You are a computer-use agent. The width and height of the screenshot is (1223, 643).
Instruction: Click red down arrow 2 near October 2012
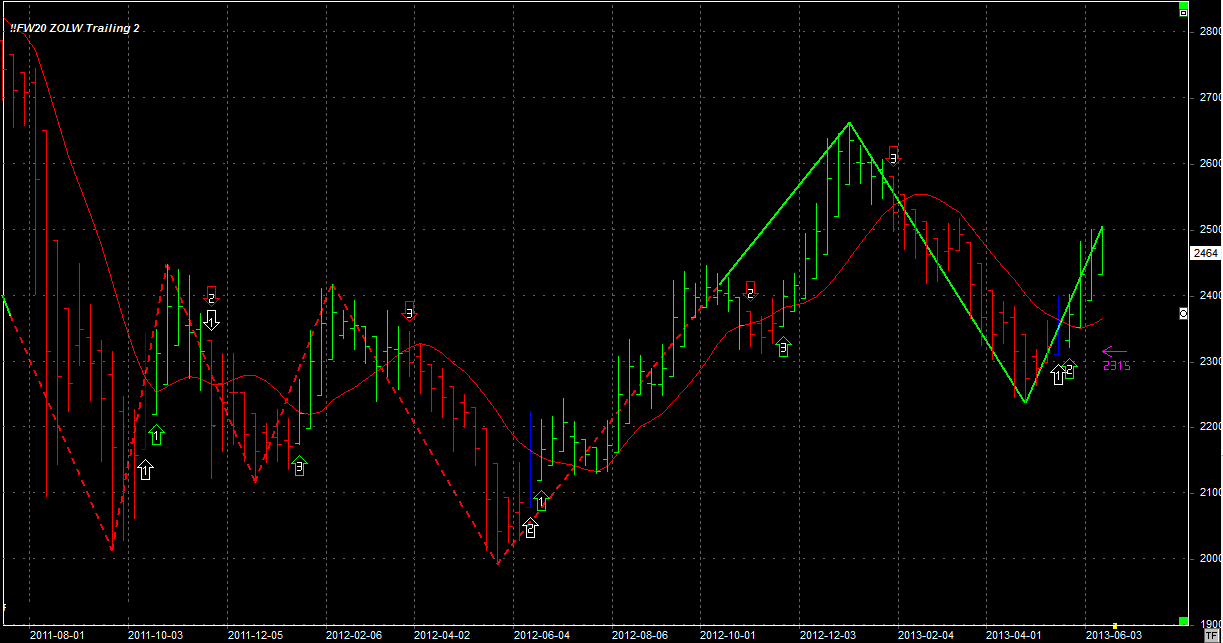pyautogui.click(x=750, y=291)
